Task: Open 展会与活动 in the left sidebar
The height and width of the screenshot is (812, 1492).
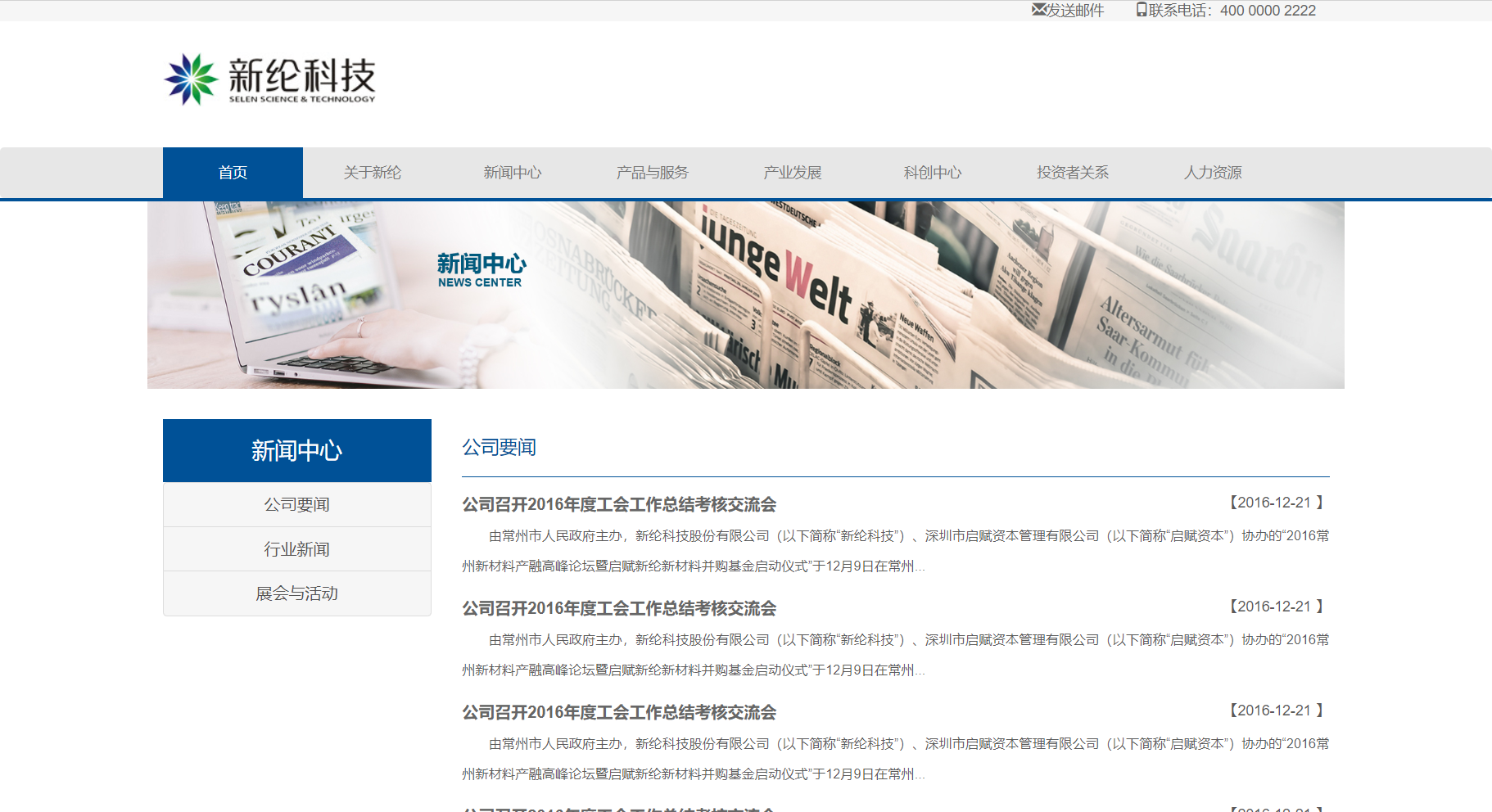Action: pos(296,593)
